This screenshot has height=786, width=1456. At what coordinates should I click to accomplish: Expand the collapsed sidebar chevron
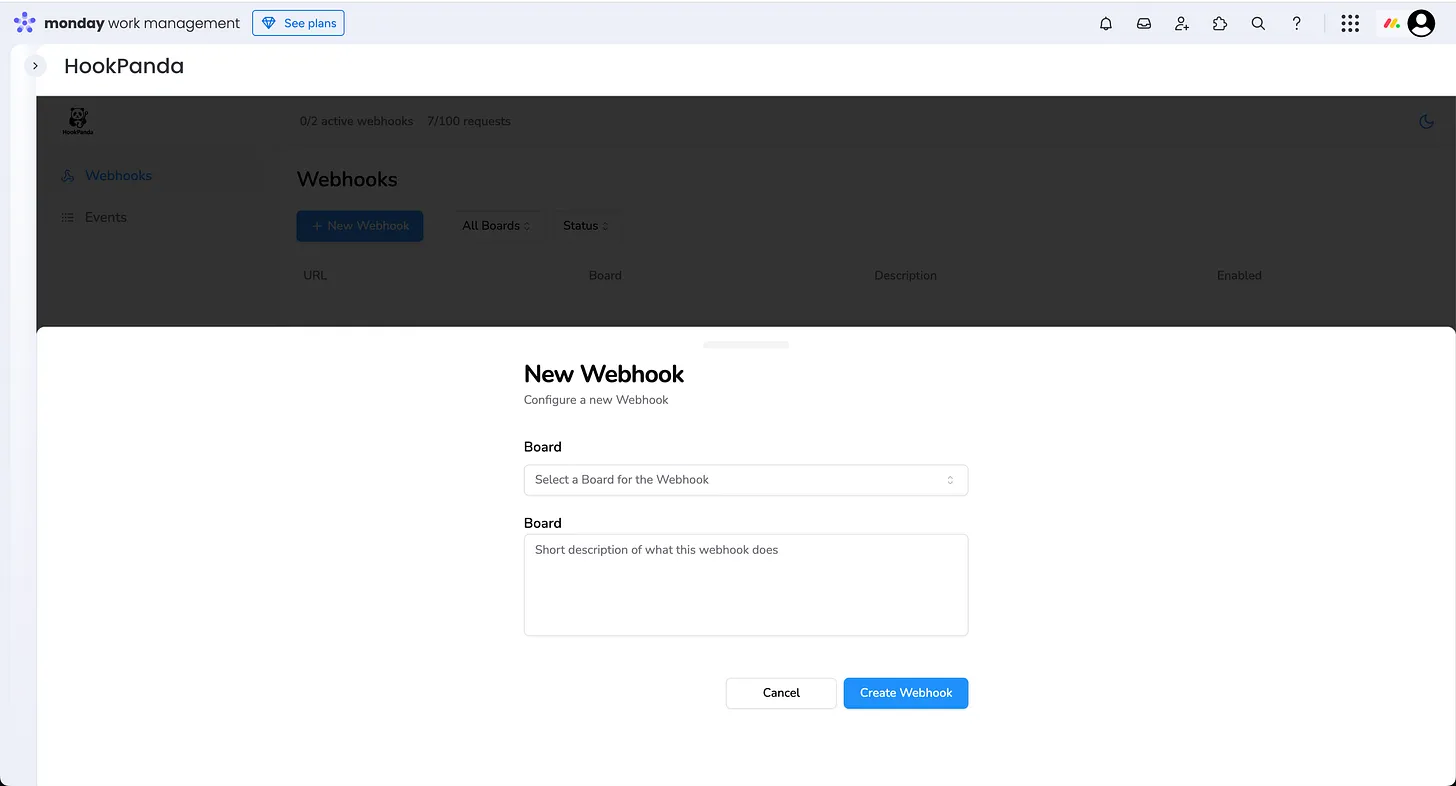(x=35, y=66)
